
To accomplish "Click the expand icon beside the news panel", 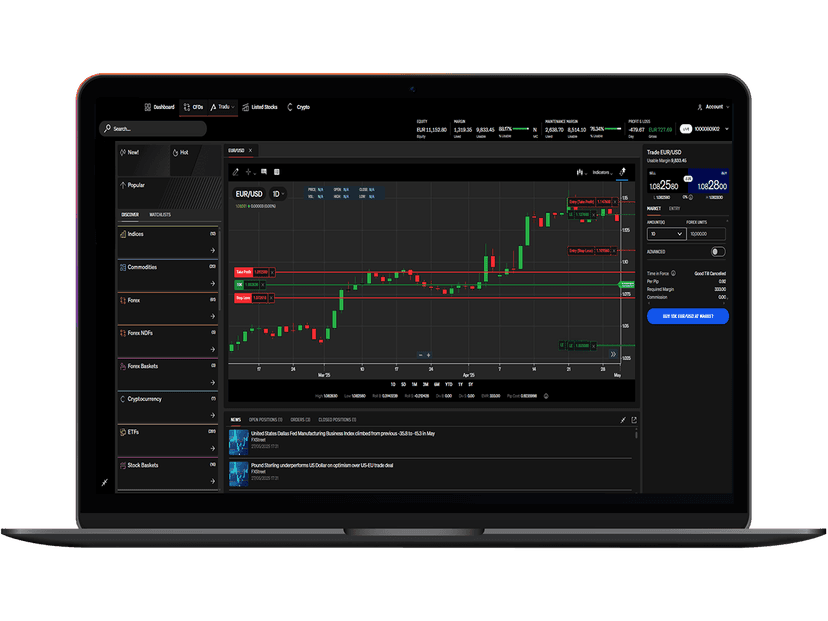I will (632, 419).
